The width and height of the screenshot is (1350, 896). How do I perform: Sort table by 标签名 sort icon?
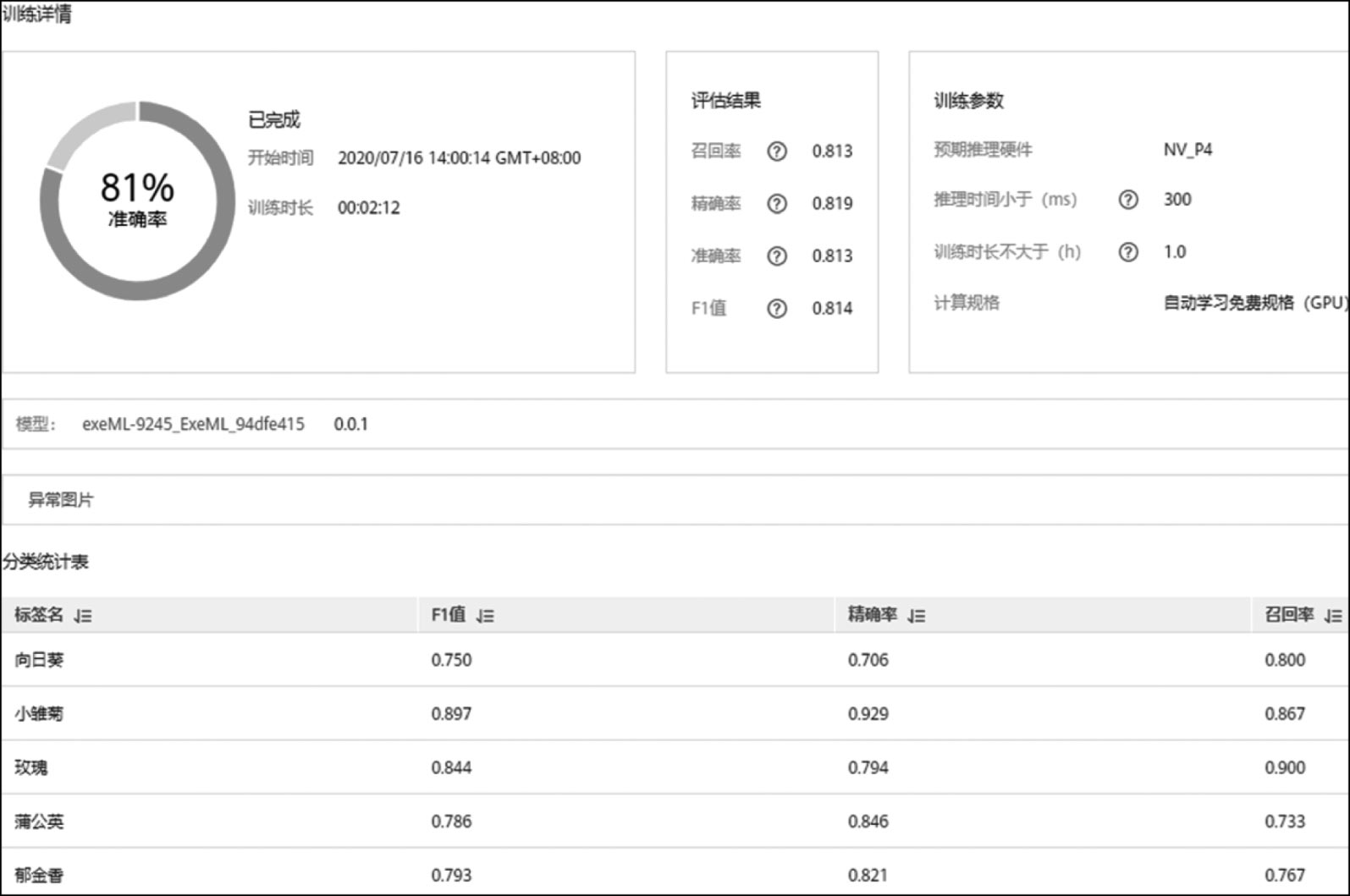(83, 616)
